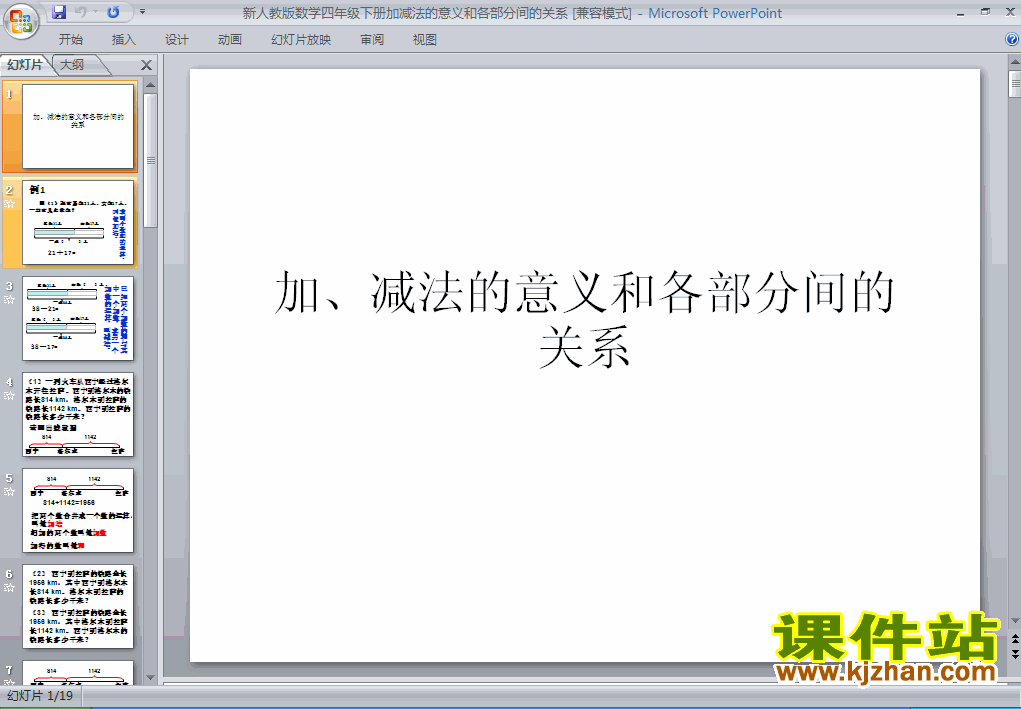Click the thumbnail pane scrollbar thumb
This screenshot has height=709, width=1021.
click(150, 160)
